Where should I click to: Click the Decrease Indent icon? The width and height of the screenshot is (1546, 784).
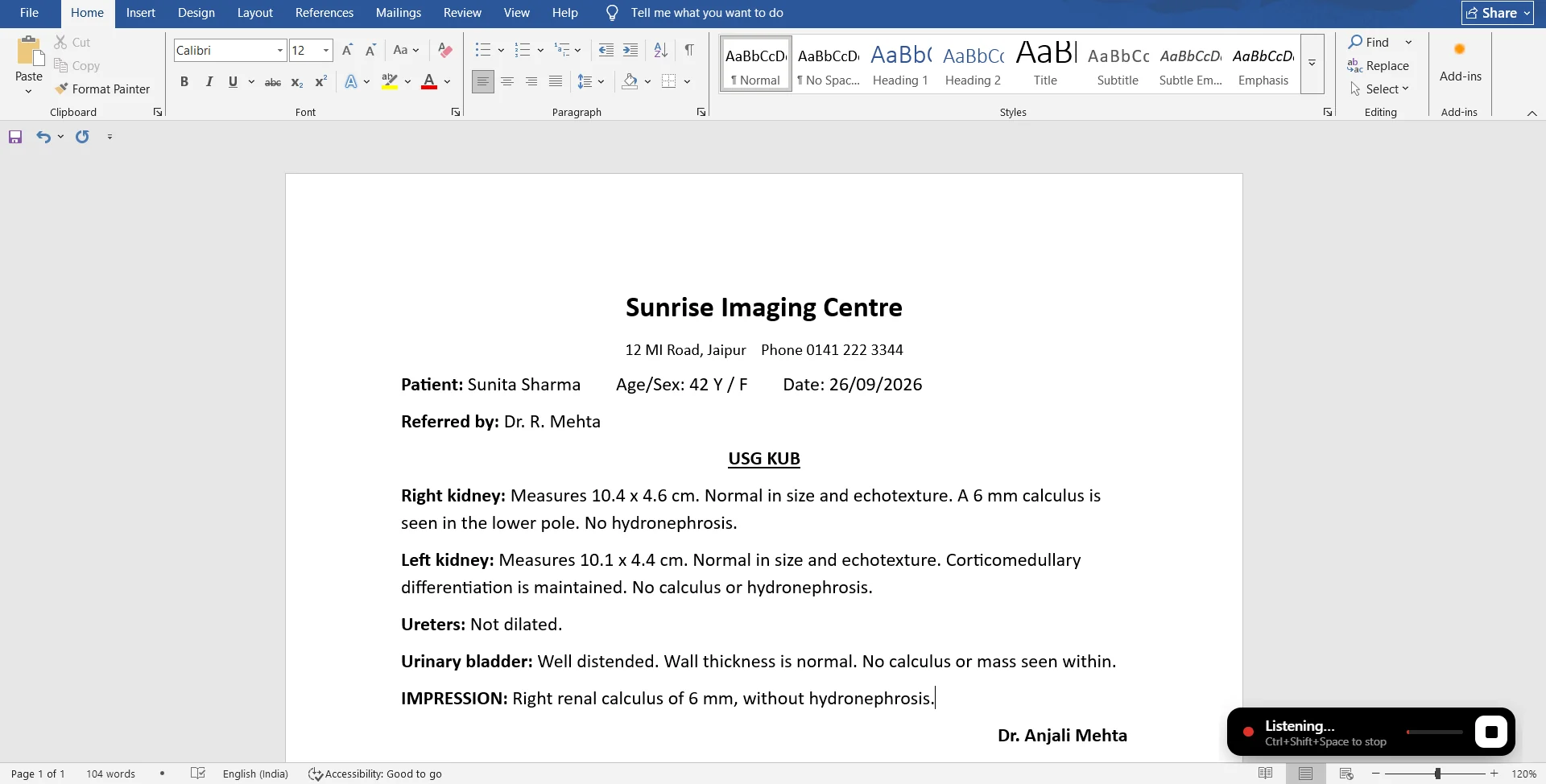pos(606,50)
